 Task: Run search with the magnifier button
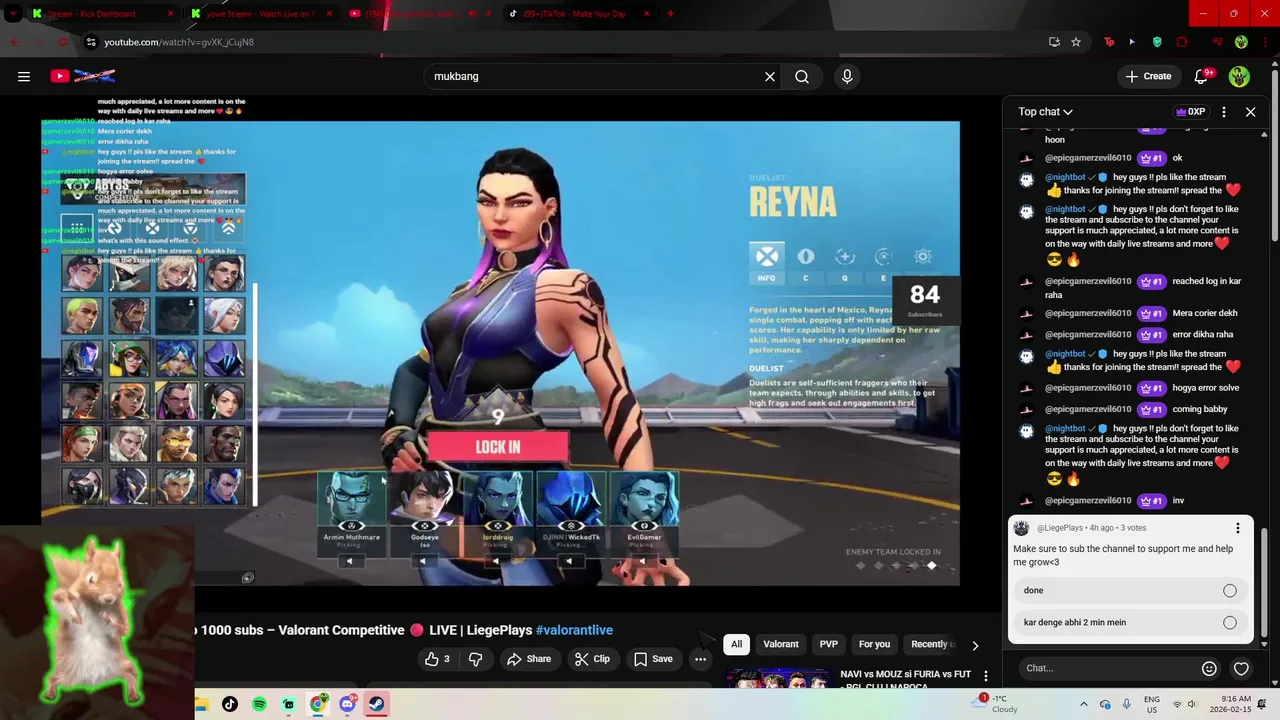(x=802, y=76)
